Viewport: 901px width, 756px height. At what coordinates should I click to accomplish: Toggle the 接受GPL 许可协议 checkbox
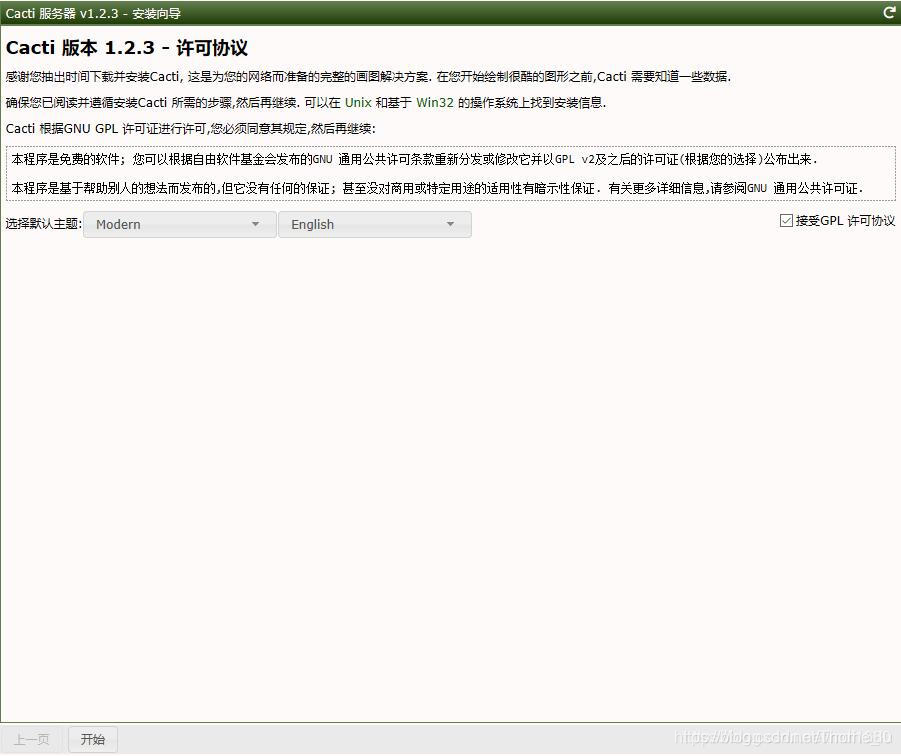click(x=786, y=221)
